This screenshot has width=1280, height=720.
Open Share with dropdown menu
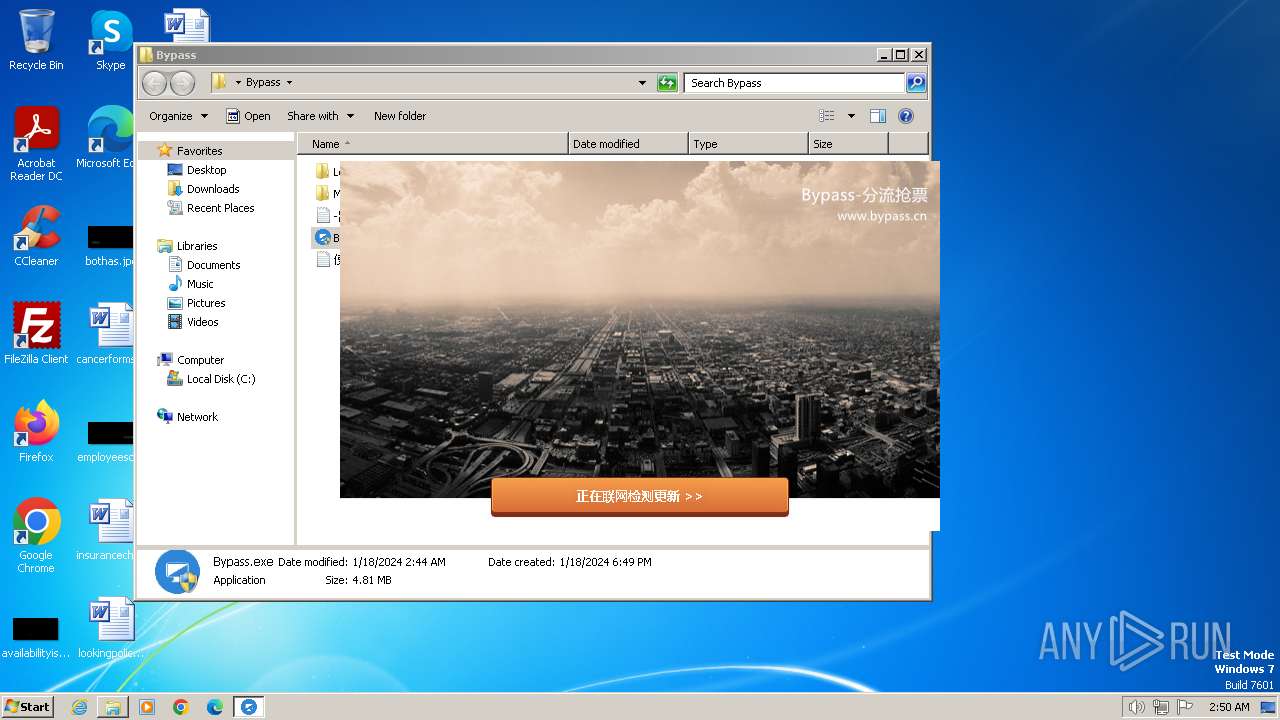tap(320, 116)
